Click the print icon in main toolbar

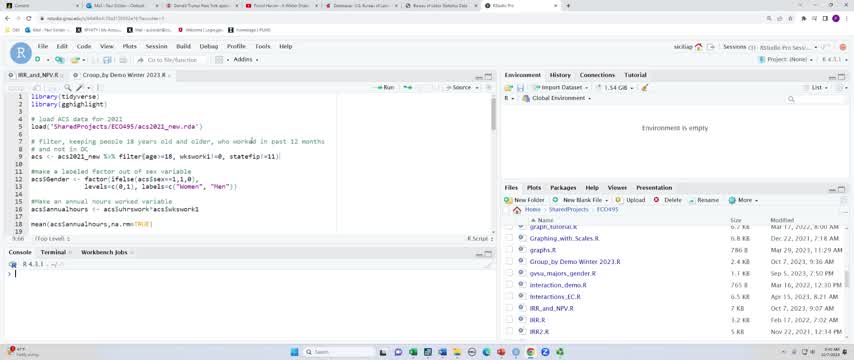pos(123,59)
